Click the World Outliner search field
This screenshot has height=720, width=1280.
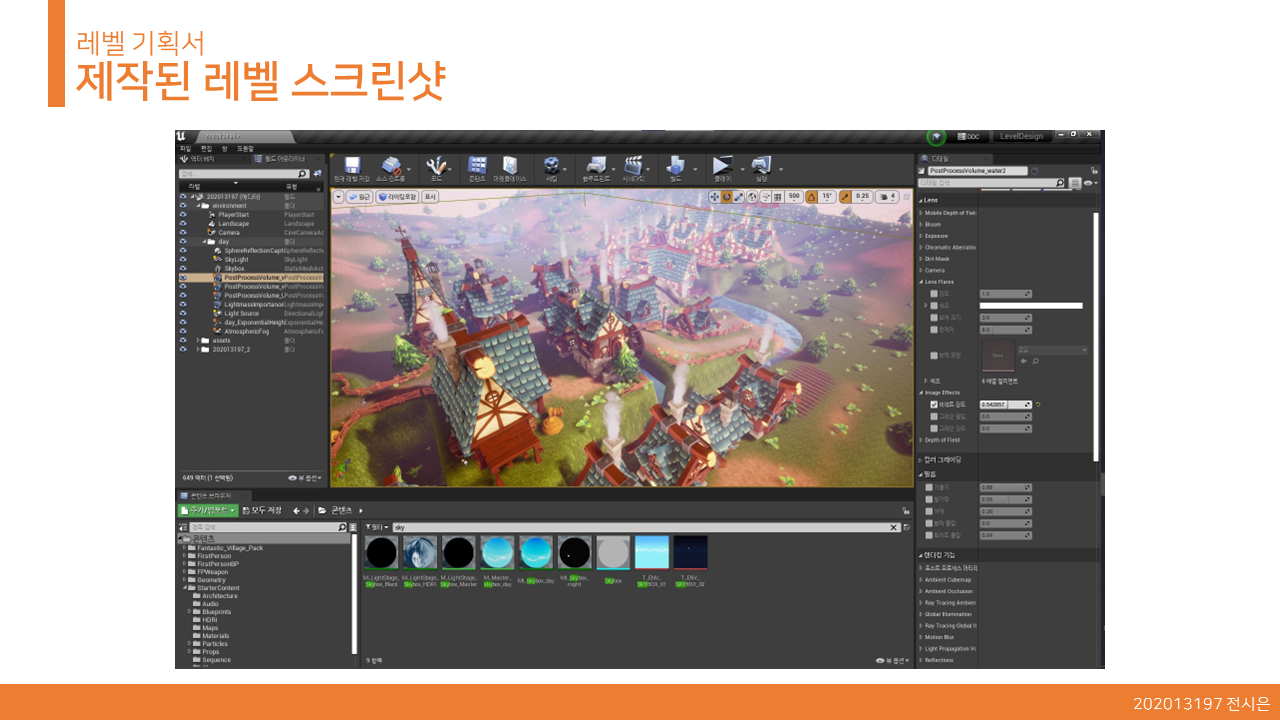click(244, 173)
